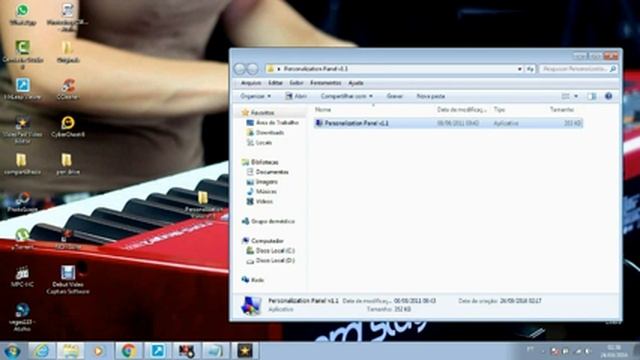Open the Windows Start menu
The image size is (640, 360).
(12, 351)
